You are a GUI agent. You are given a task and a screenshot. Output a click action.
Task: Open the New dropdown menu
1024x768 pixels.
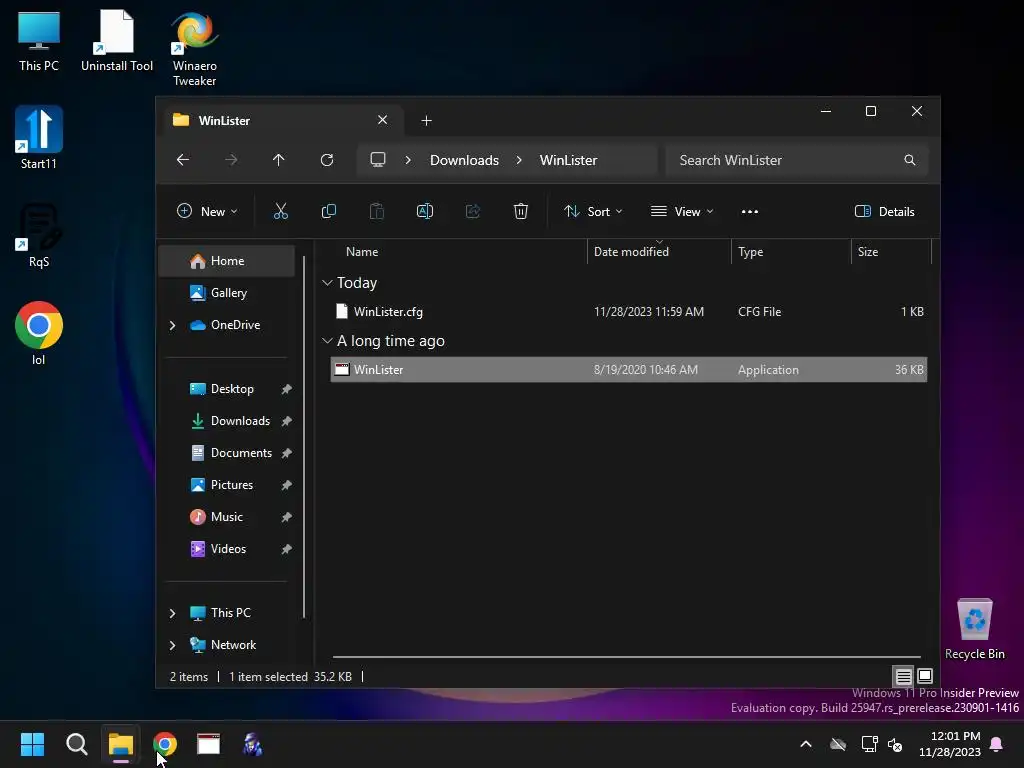click(207, 212)
